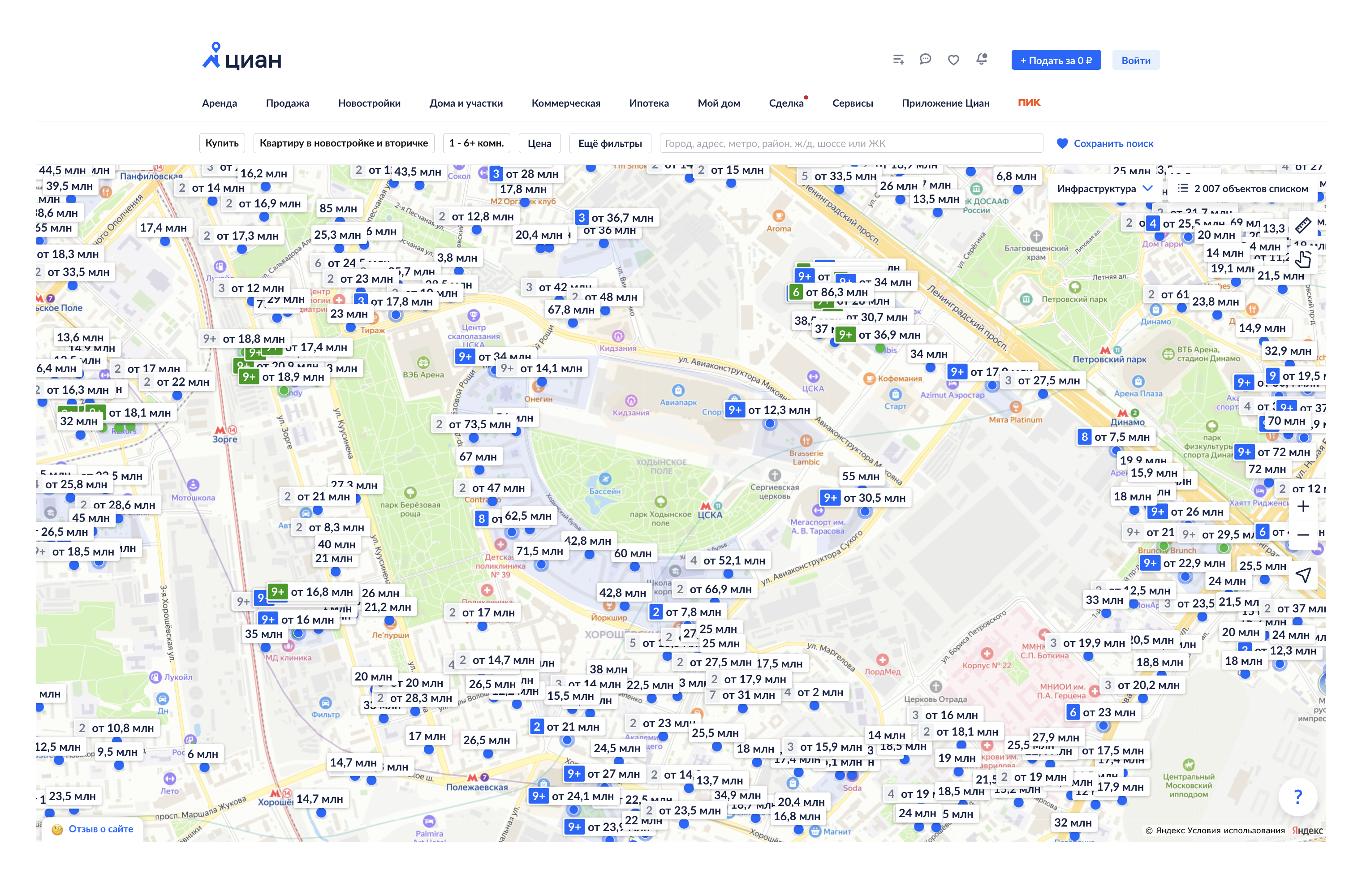The height and width of the screenshot is (896, 1362).
Task: Click the Циан logo
Action: pos(242,56)
